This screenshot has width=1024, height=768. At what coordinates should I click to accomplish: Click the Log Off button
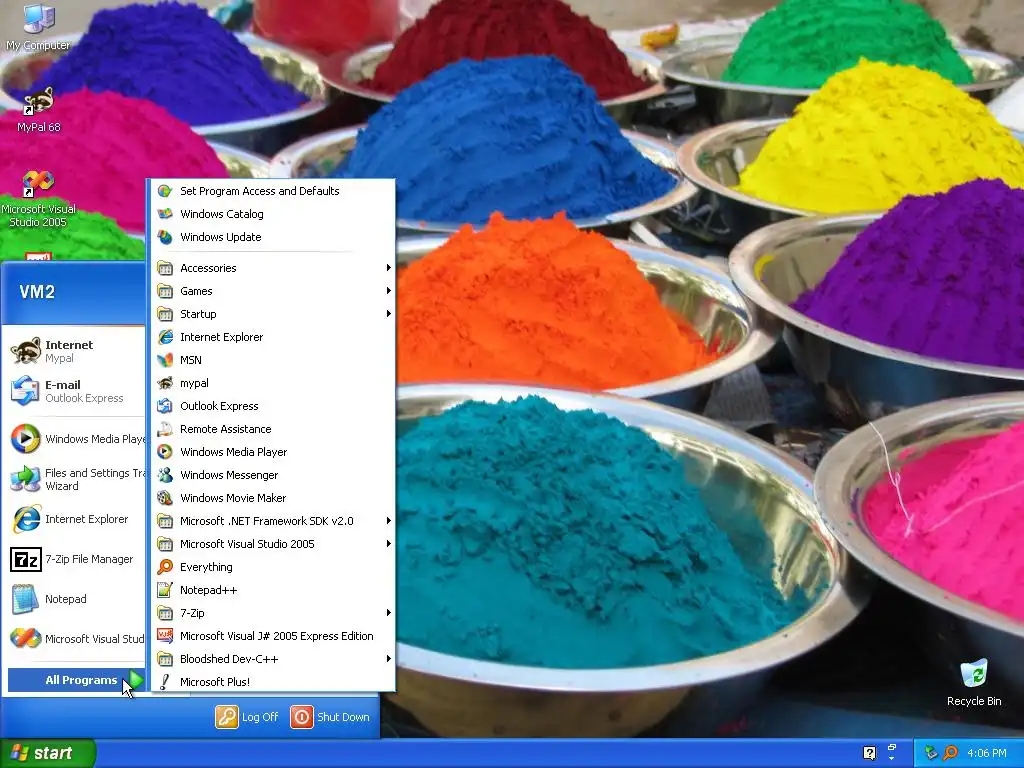[x=248, y=716]
